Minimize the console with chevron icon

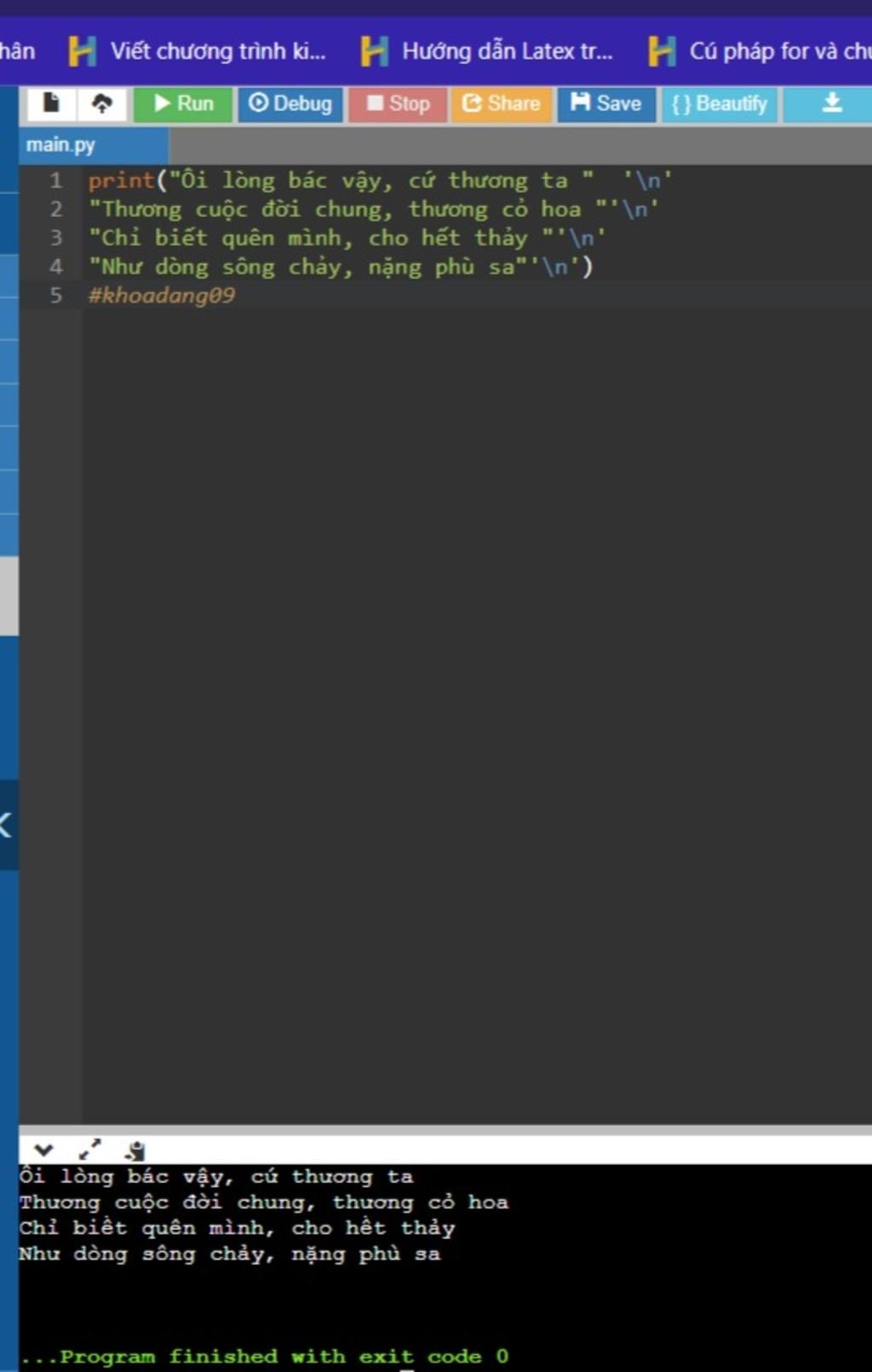click(x=43, y=1150)
